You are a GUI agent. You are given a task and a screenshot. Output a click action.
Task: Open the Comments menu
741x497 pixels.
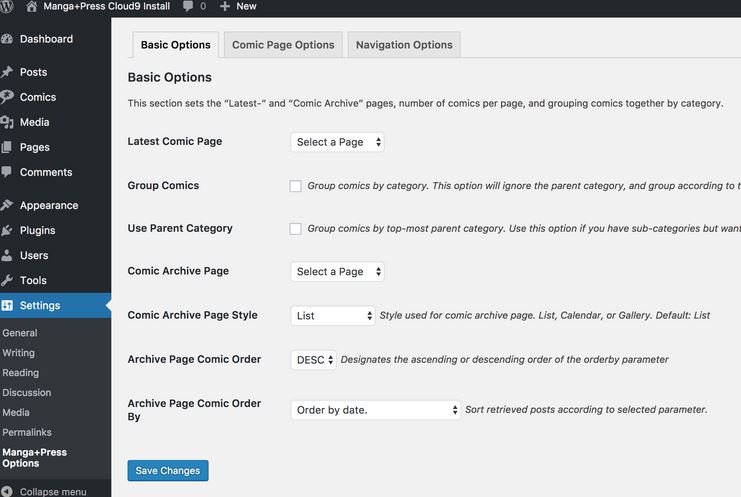(x=55, y=172)
